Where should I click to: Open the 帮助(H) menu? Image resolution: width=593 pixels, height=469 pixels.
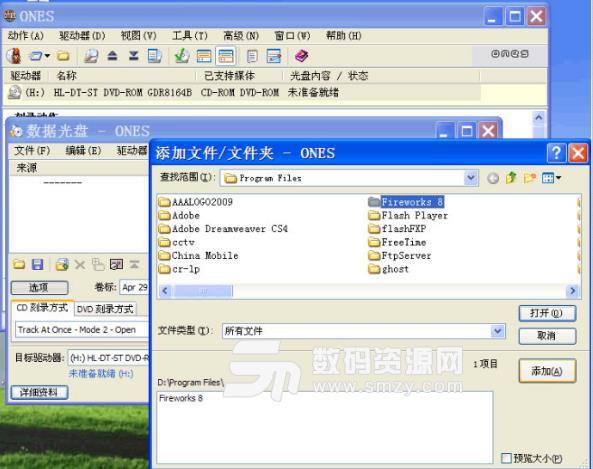pyautogui.click(x=344, y=36)
